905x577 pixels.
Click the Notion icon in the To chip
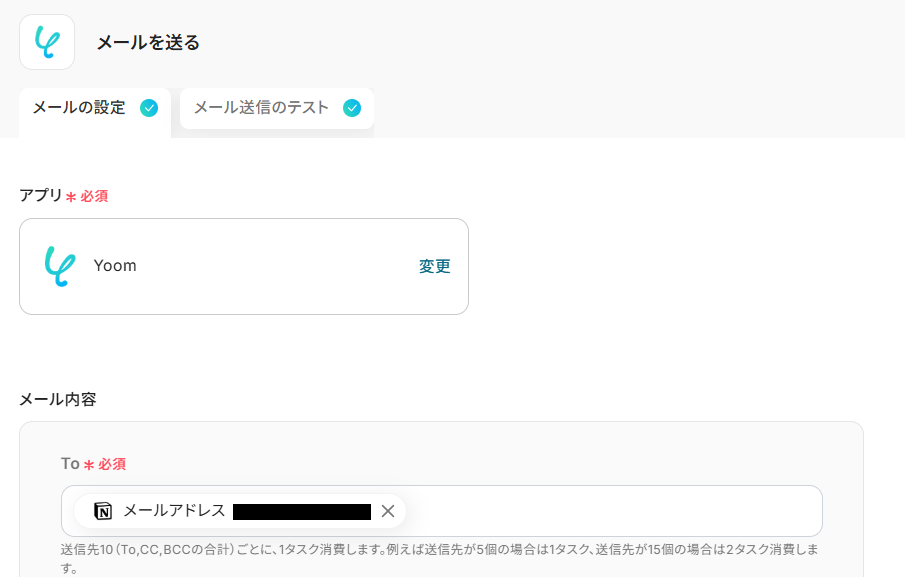pos(103,511)
